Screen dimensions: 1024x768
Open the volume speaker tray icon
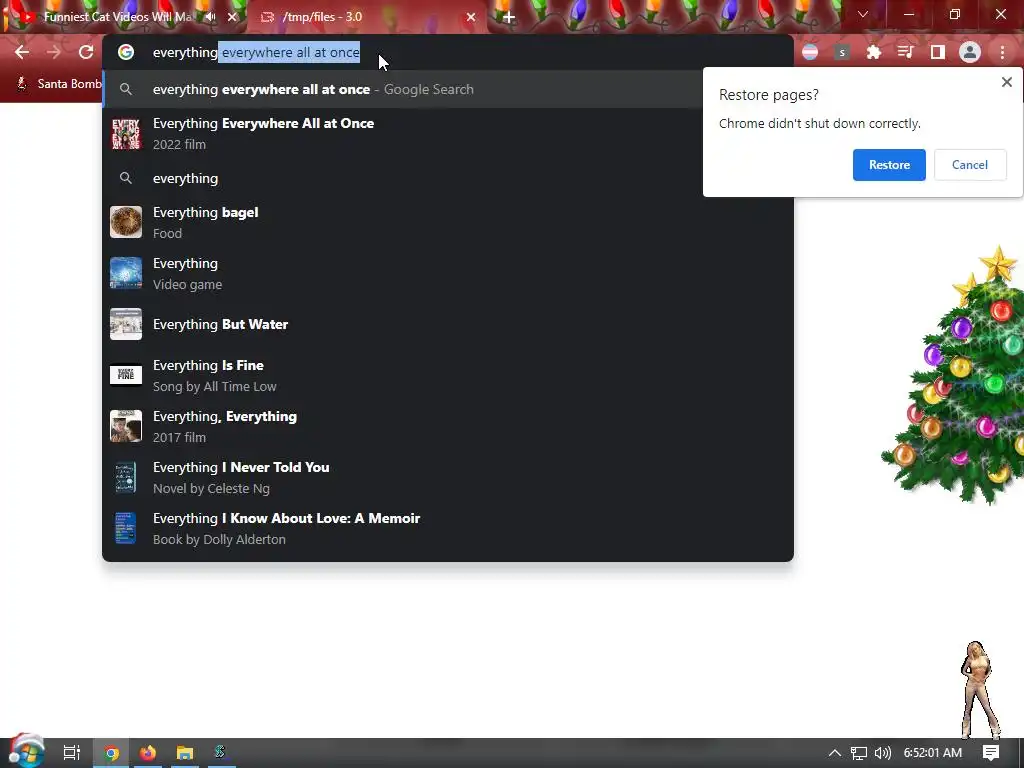(x=883, y=753)
